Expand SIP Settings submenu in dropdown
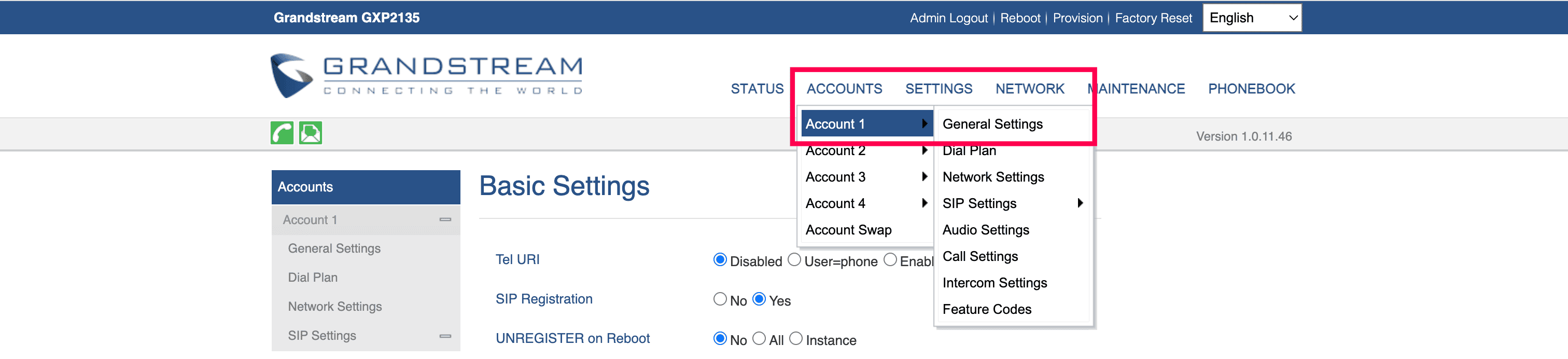Image resolution: width=1568 pixels, height=359 pixels. pyautogui.click(x=1079, y=203)
